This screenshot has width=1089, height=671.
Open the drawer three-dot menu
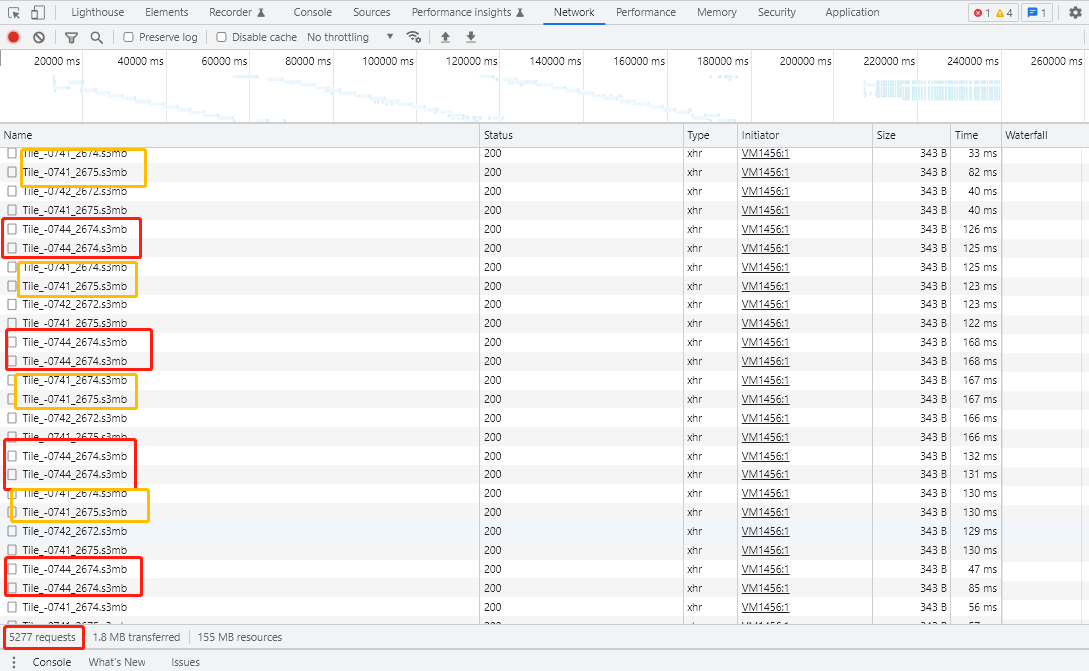pos(13,663)
